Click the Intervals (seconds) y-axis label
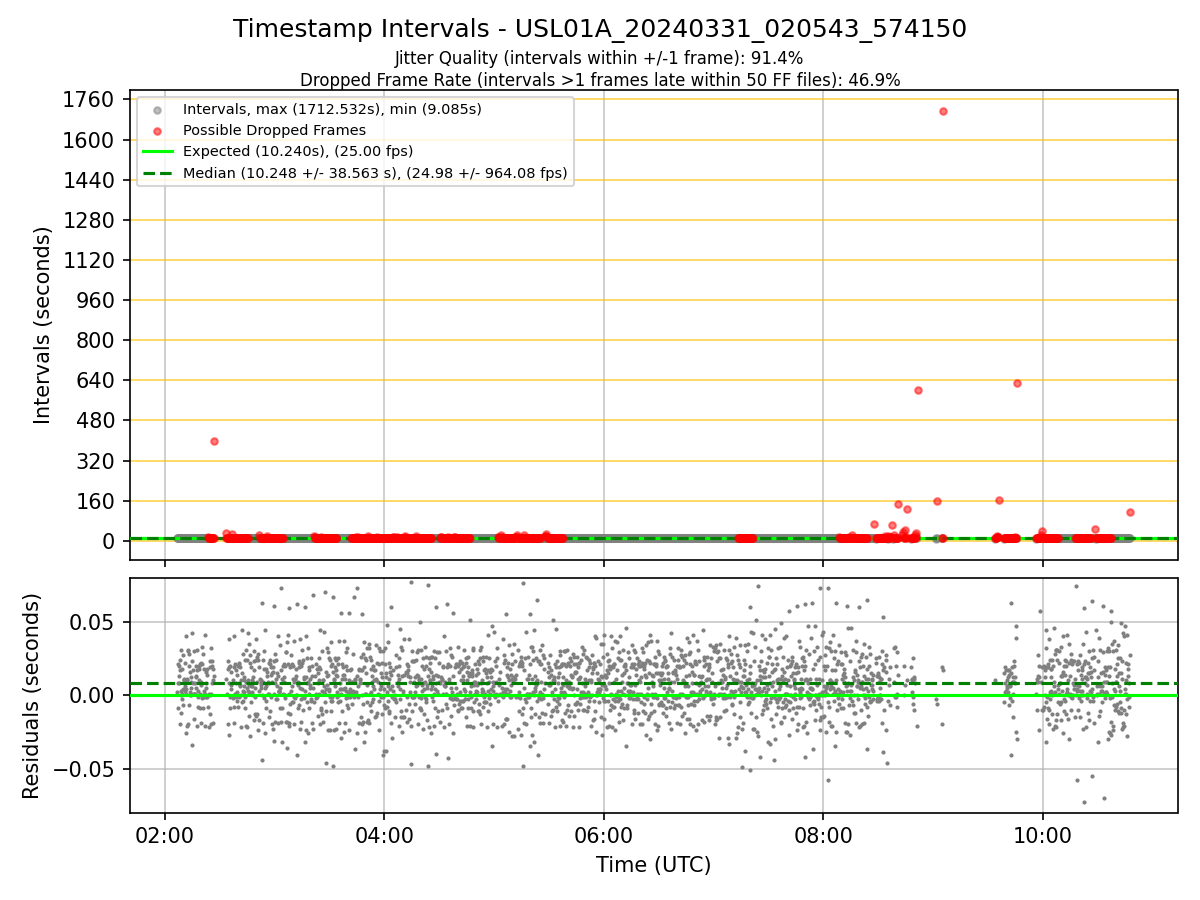This screenshot has width=1200, height=900. tap(42, 325)
